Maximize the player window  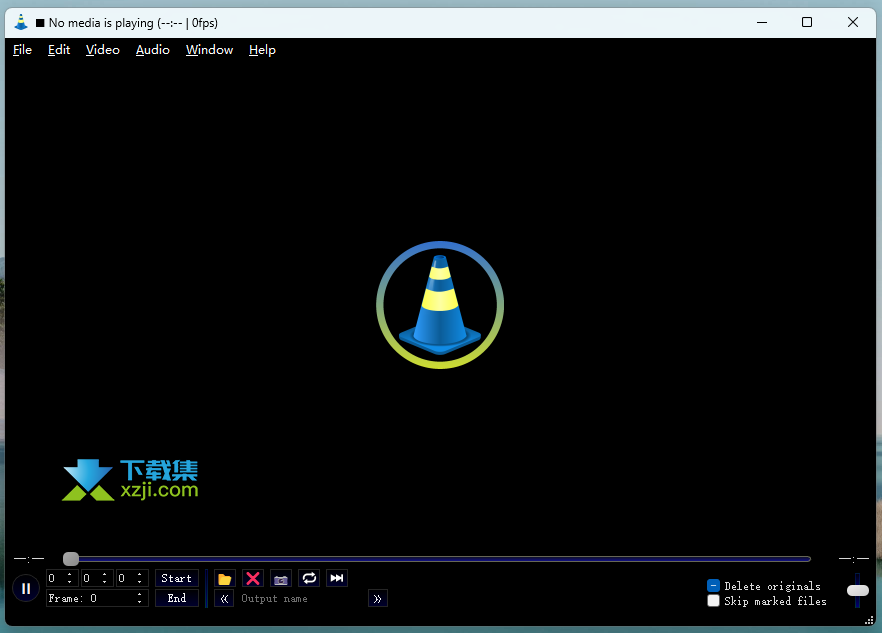(807, 23)
